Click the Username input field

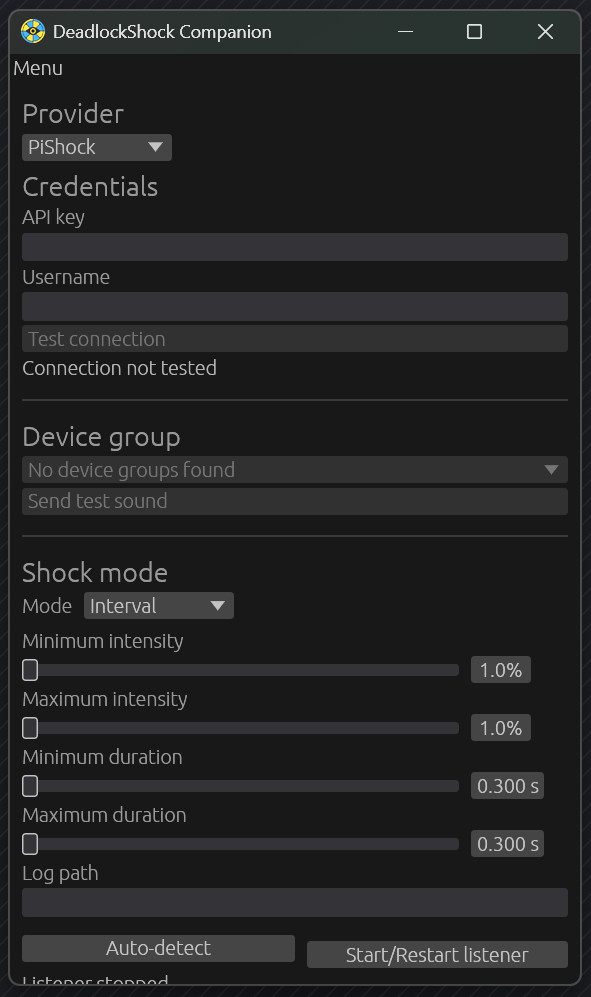coord(295,306)
